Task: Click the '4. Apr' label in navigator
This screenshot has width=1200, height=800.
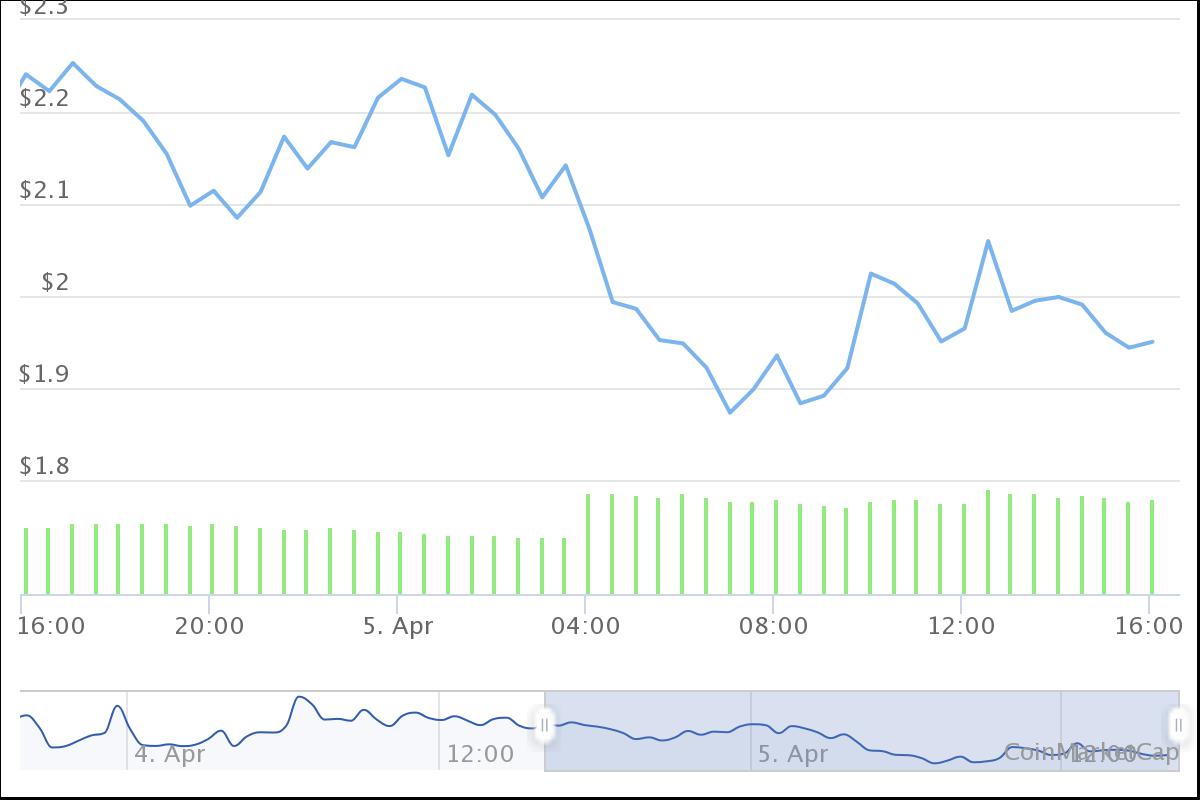Action: 170,754
